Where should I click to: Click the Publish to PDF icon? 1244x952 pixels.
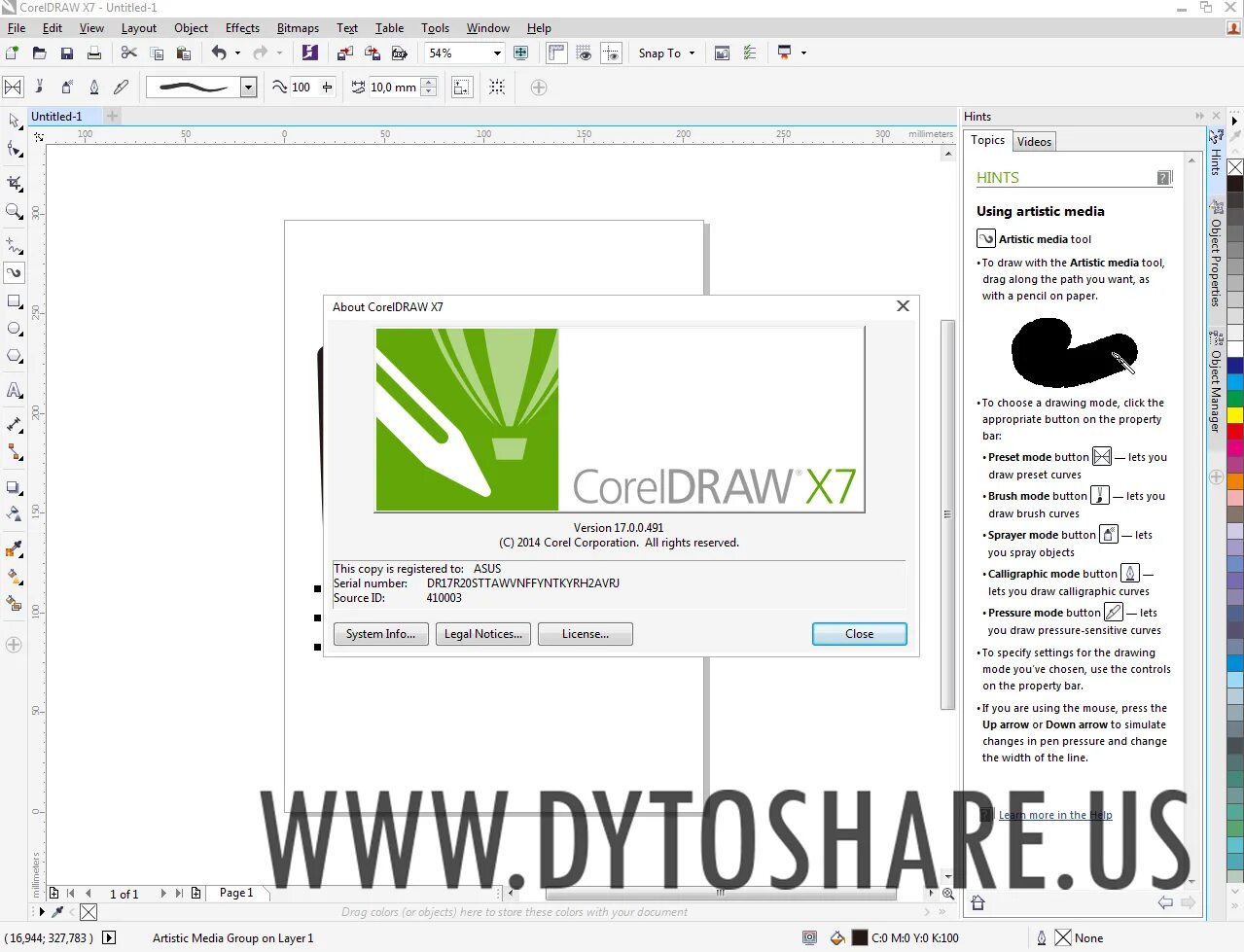[399, 53]
